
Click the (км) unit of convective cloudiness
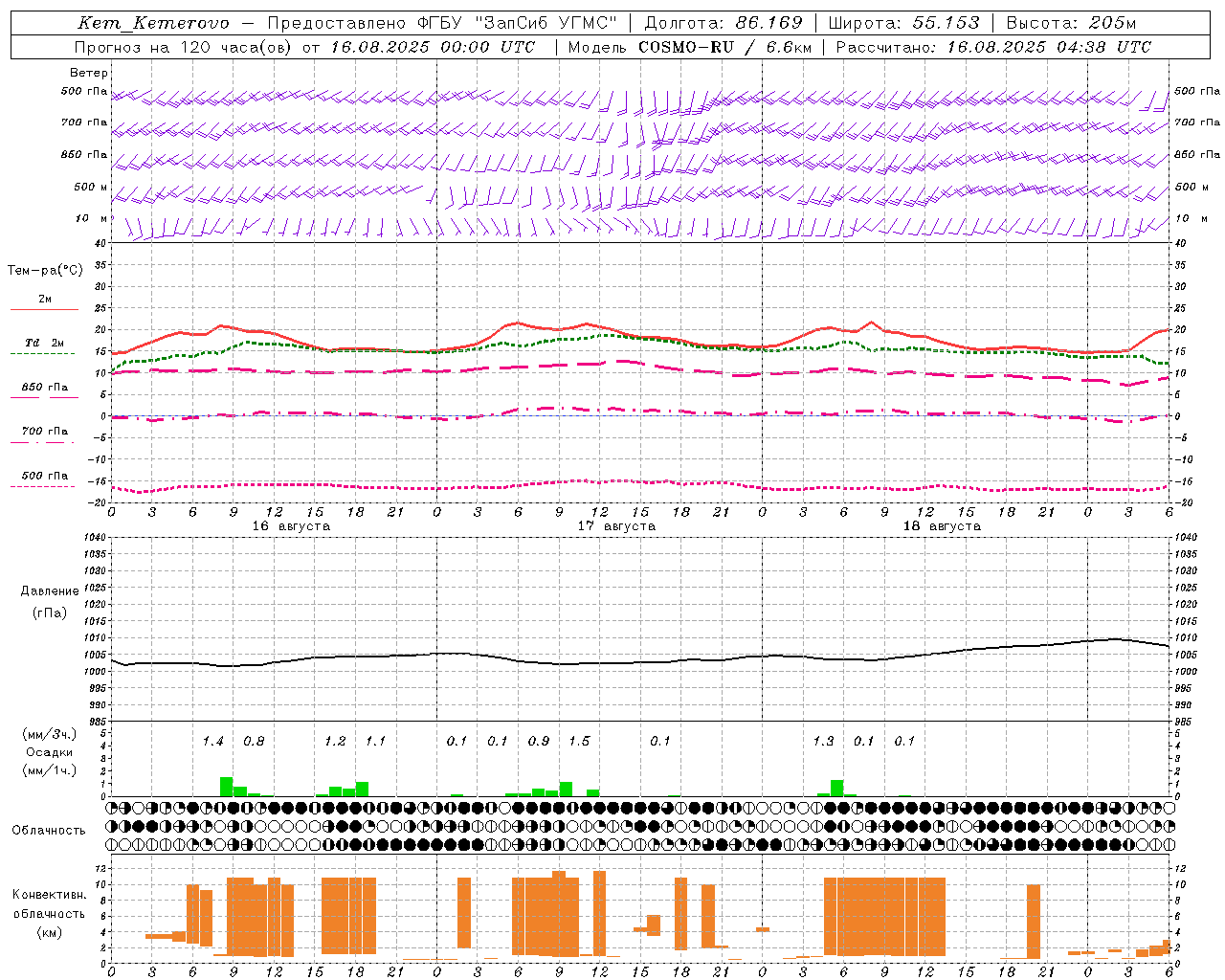[50, 932]
